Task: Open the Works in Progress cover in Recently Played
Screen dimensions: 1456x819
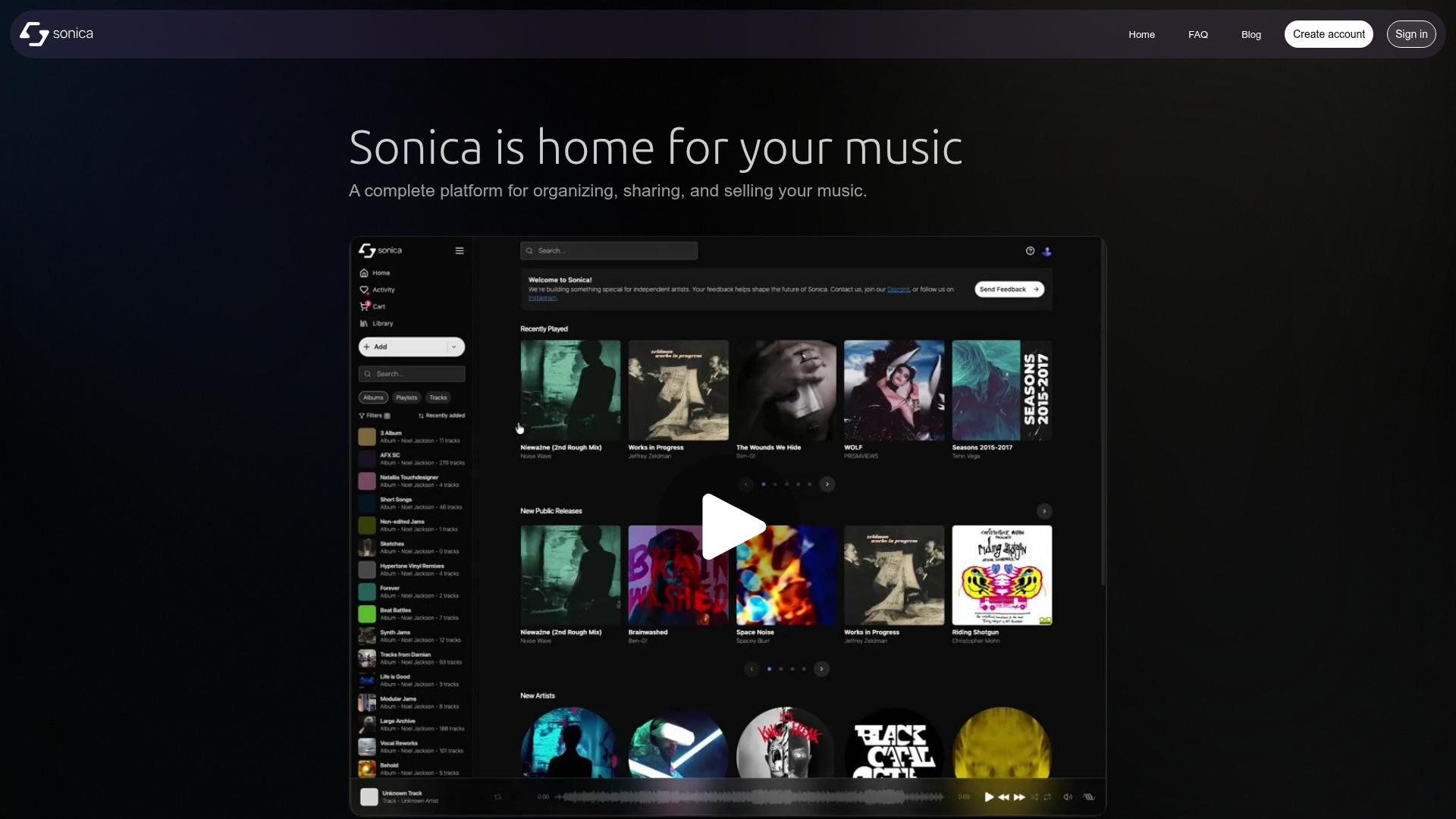Action: tap(679, 391)
